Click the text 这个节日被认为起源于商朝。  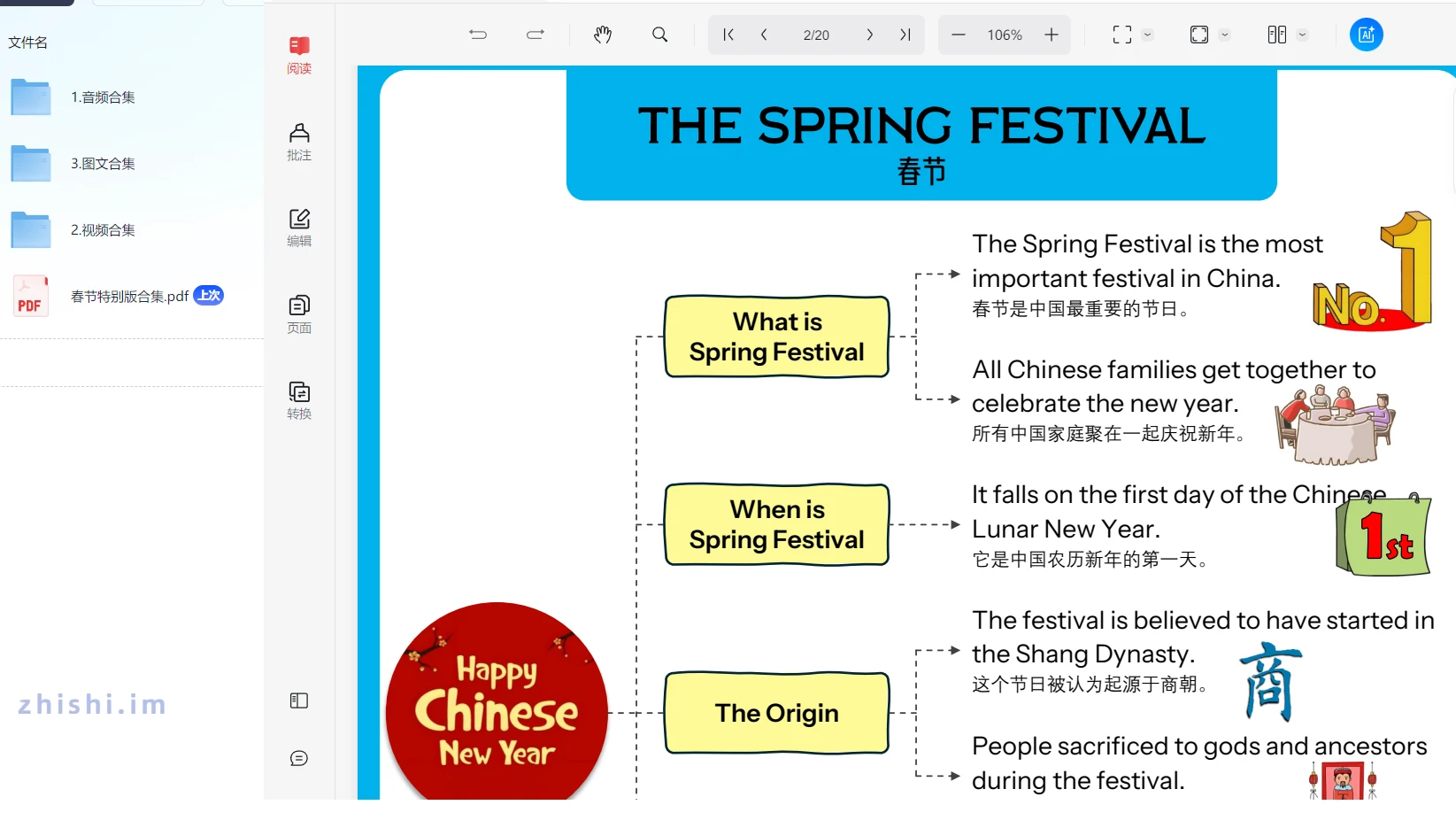click(1090, 685)
